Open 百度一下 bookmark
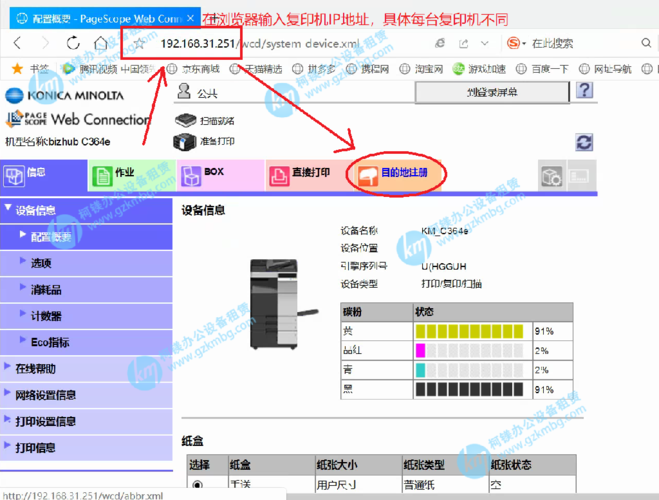The width and height of the screenshot is (659, 500). 542,69
